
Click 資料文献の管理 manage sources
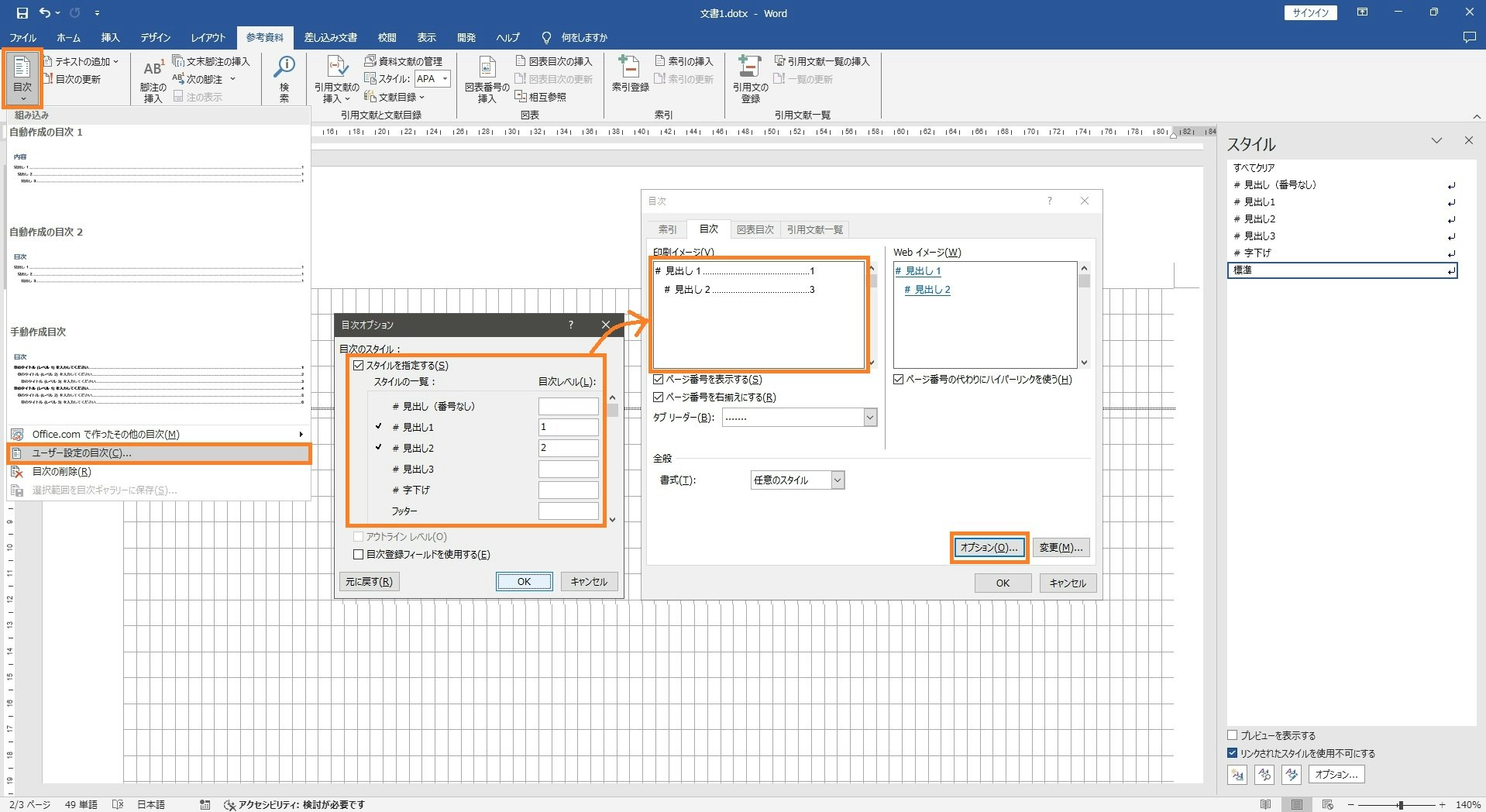point(403,61)
